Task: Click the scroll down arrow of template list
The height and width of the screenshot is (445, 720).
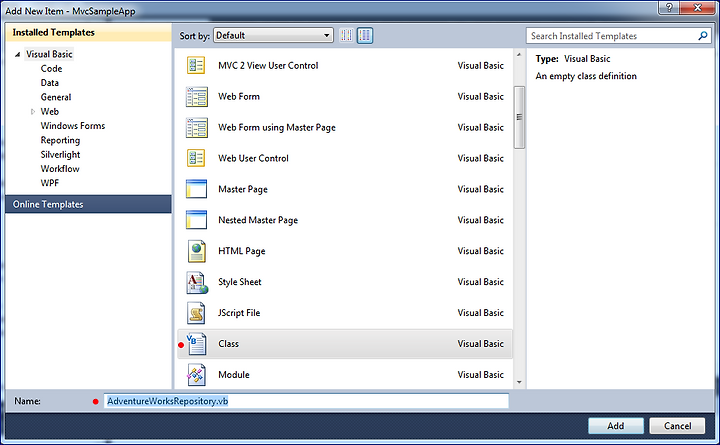Action: [519, 382]
